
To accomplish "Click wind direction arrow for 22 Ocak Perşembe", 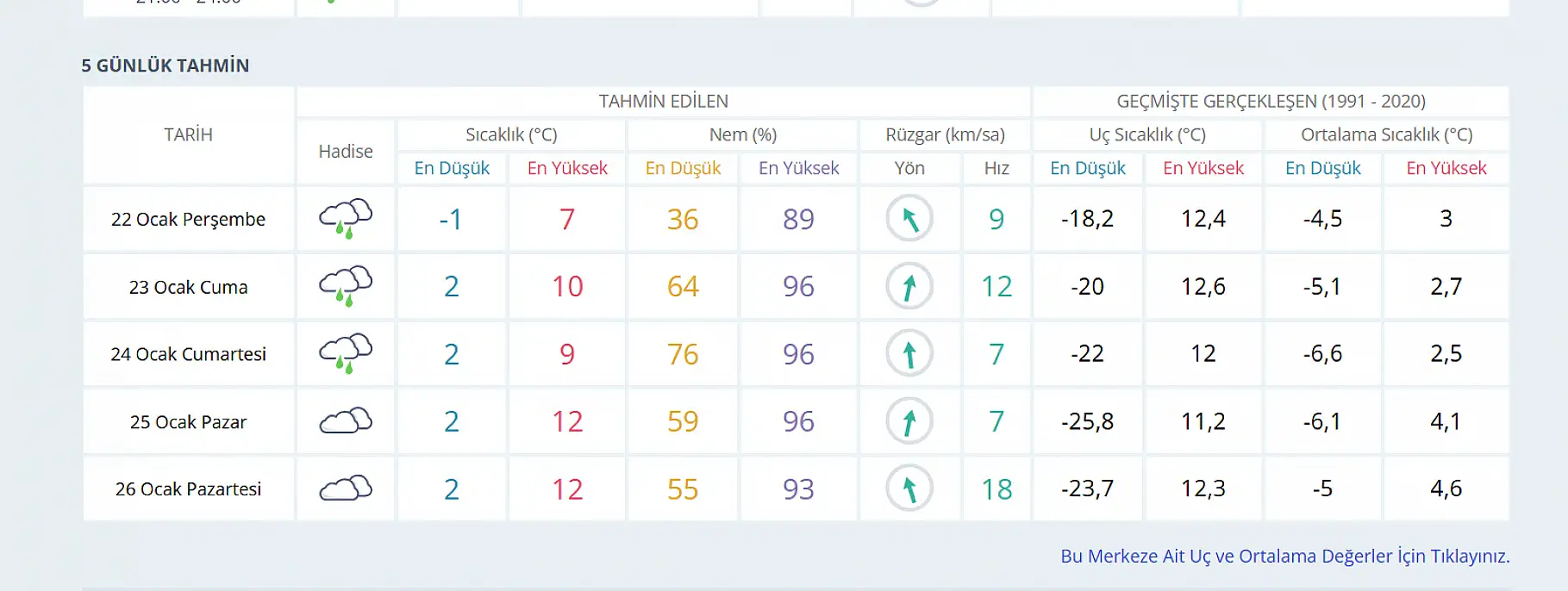I will point(909,219).
